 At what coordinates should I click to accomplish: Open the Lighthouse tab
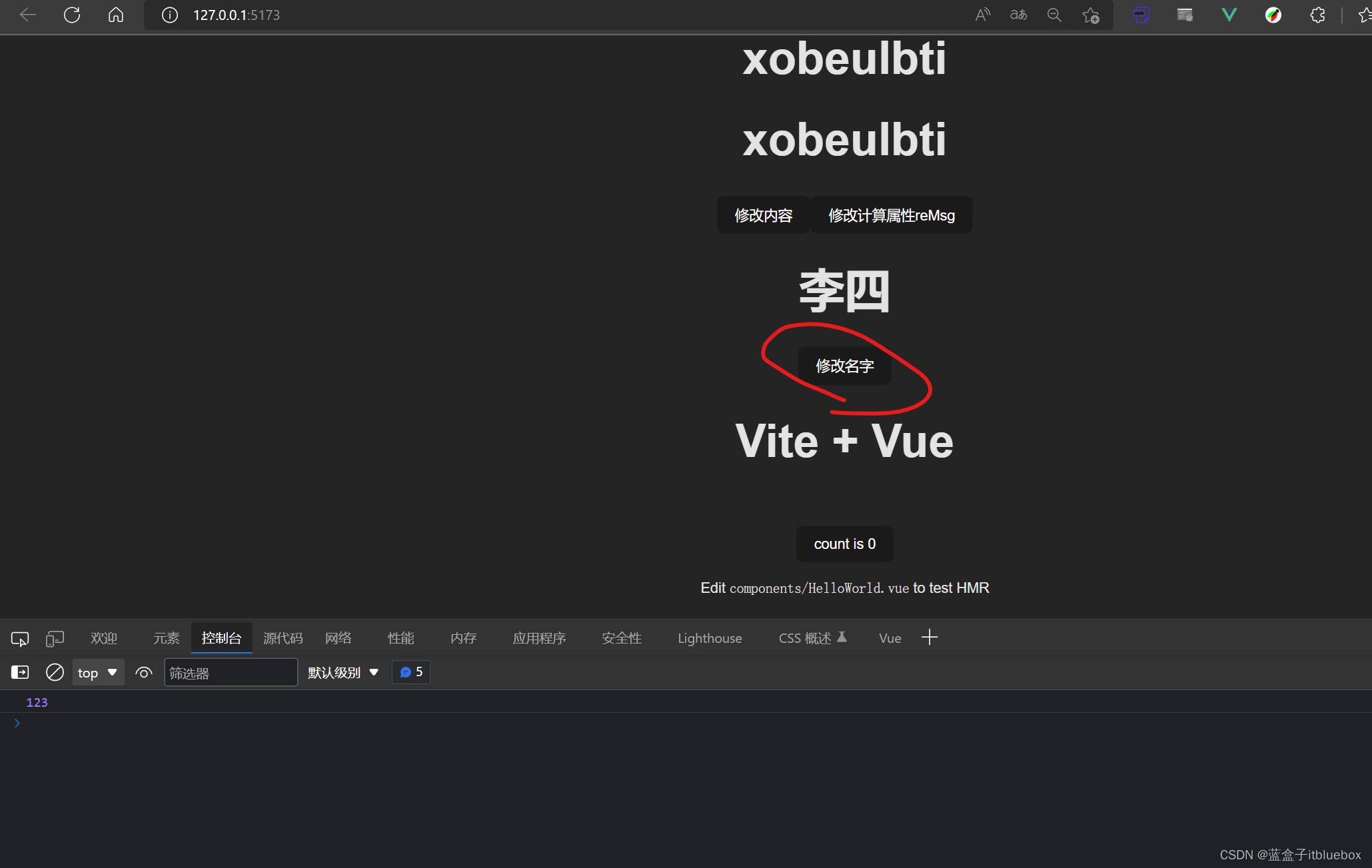(x=710, y=638)
